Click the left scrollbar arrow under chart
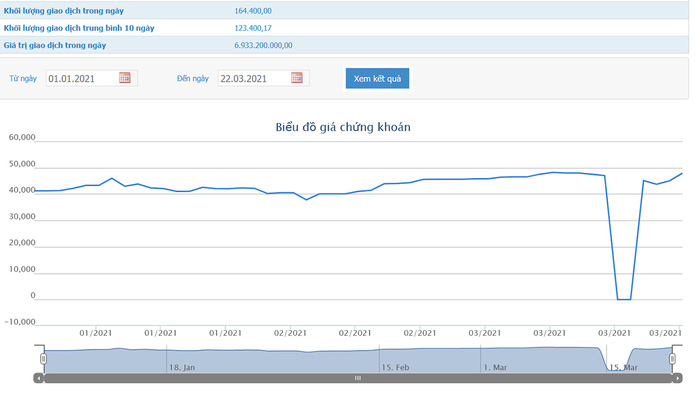The image size is (700, 400). [38, 378]
